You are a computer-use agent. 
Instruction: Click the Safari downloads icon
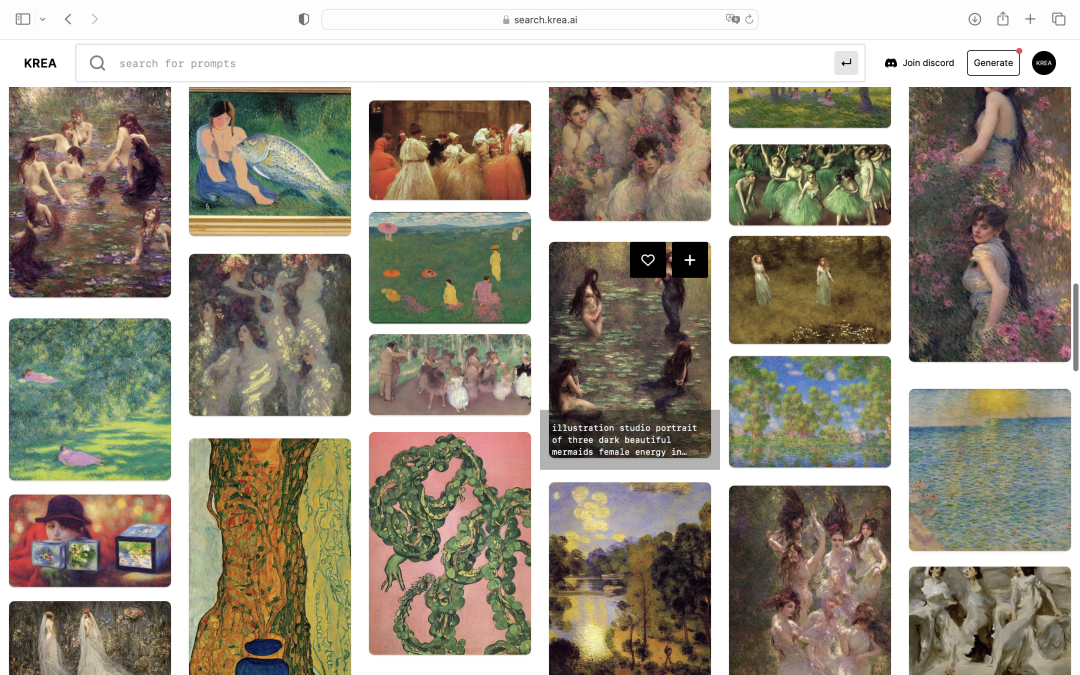coord(975,19)
